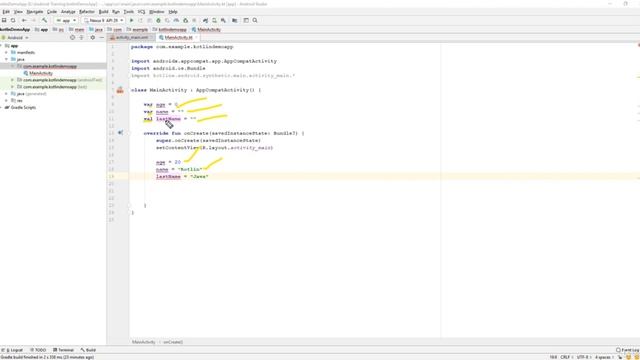Viewport: 640px width, 360px height.
Task: Click the project panel collapse-all icon
Action: [81, 37]
